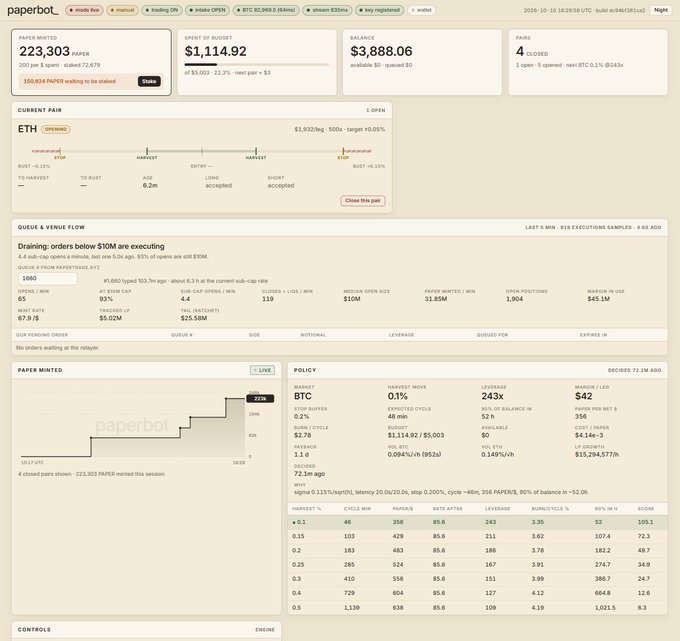
Task: Click the $3,888.06 balance value
Action: point(381,51)
